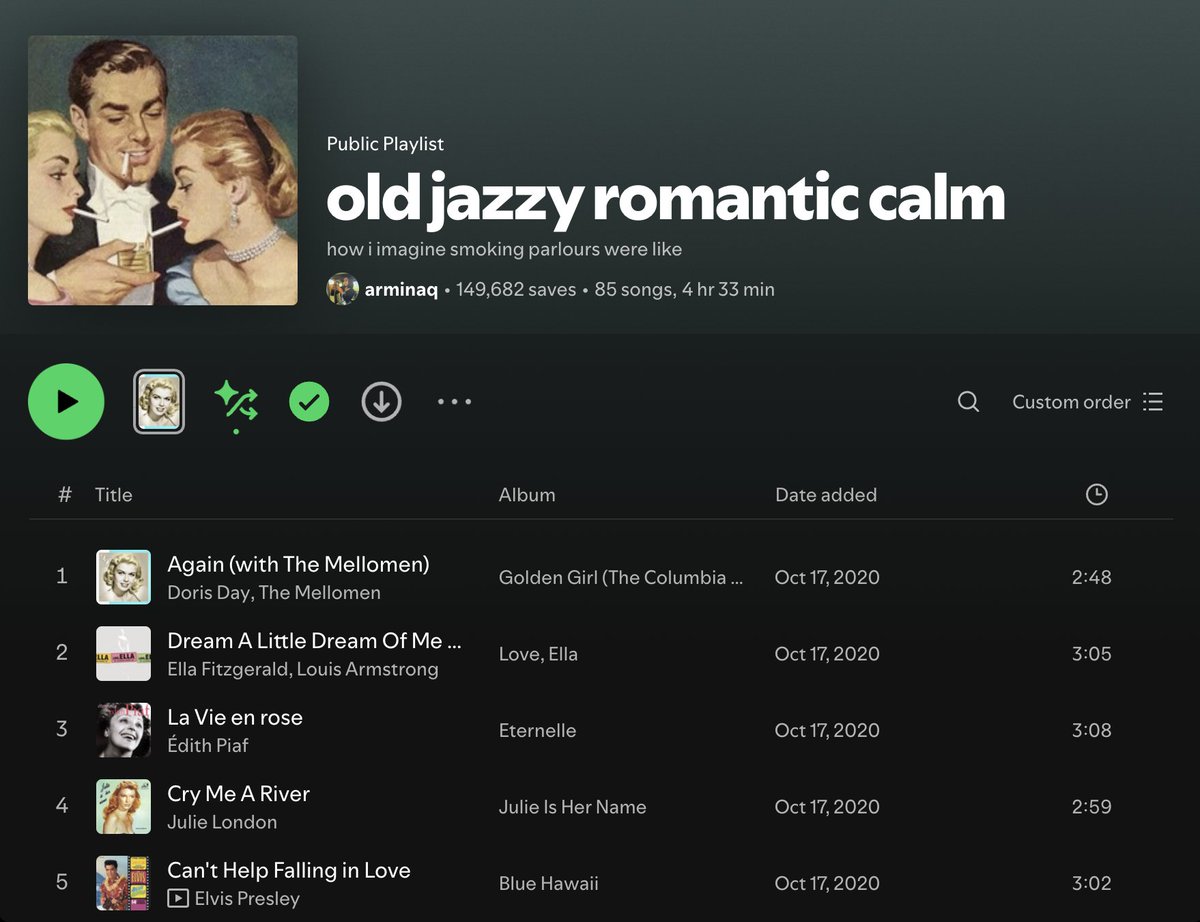
Task: Select the playlist title old jazzy romantic calm
Action: coord(665,199)
